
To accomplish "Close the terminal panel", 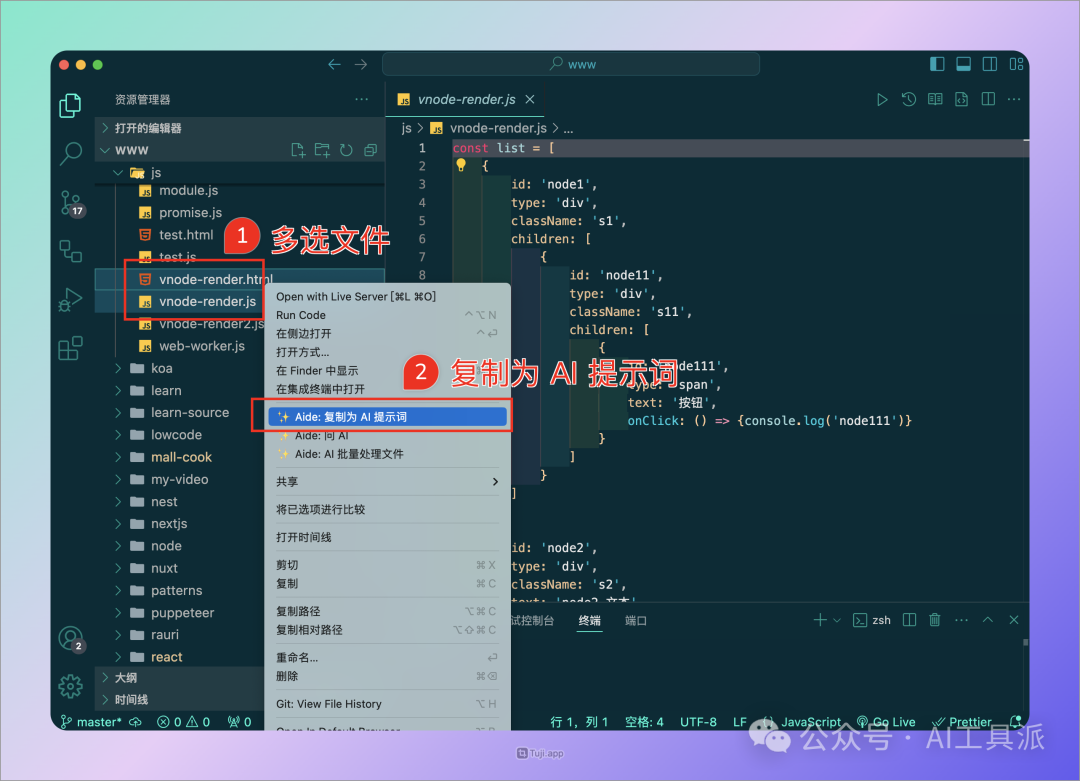I will pos(1014,621).
